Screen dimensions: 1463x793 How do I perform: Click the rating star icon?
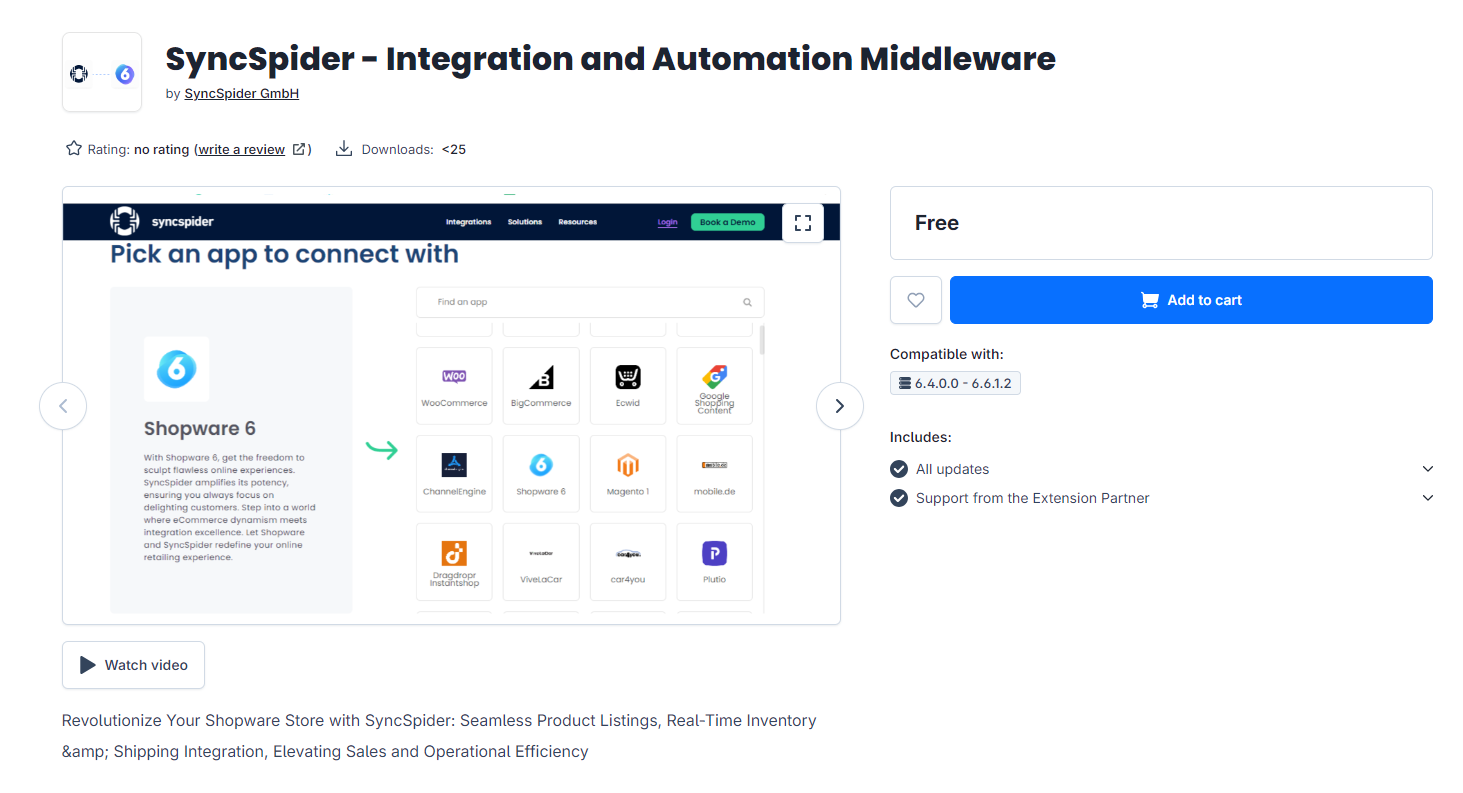74,149
